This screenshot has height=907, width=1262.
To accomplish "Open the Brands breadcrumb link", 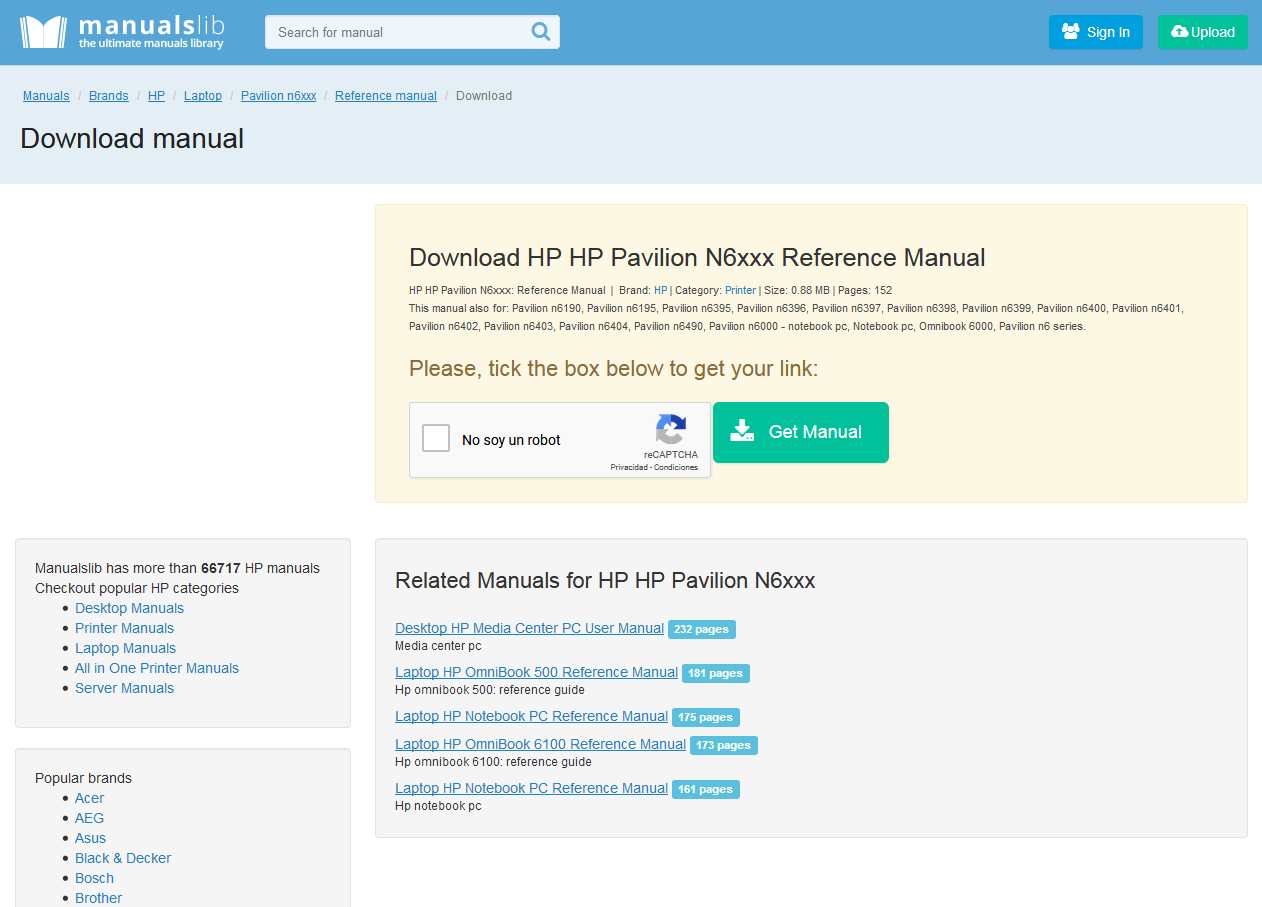I will click(x=109, y=96).
